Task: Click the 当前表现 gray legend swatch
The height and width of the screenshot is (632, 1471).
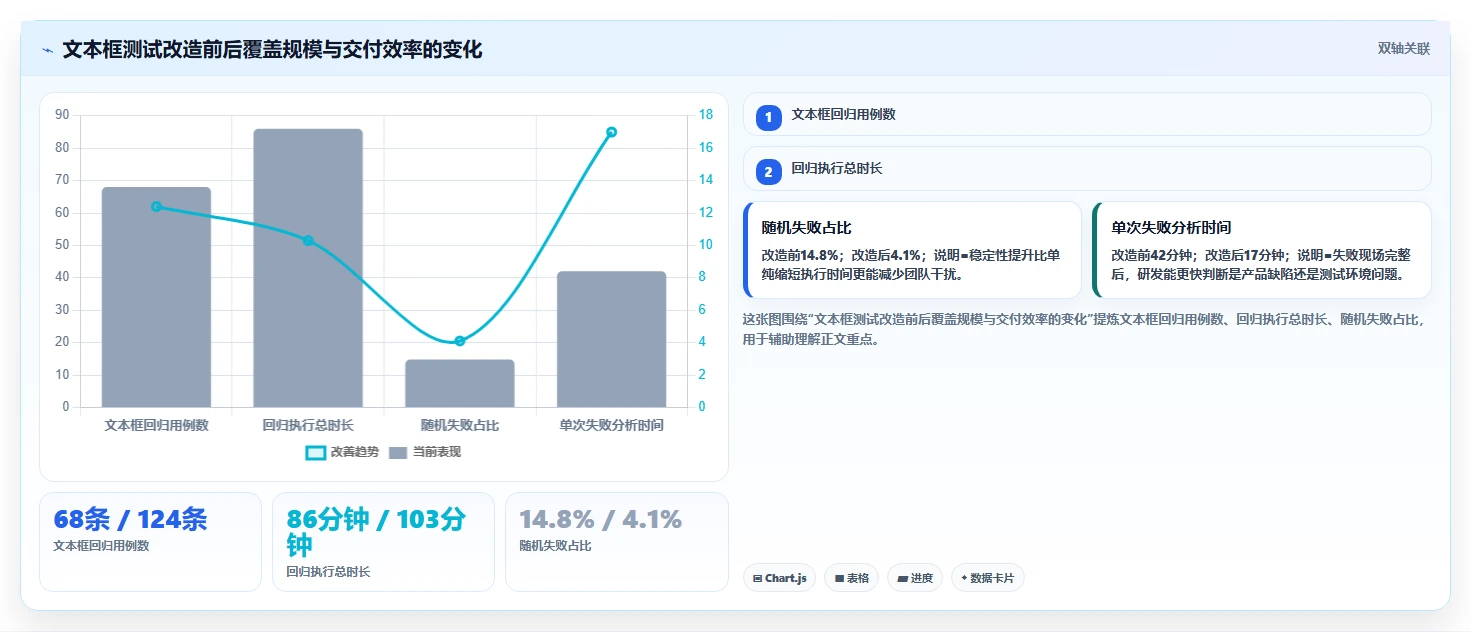Action: (x=398, y=452)
